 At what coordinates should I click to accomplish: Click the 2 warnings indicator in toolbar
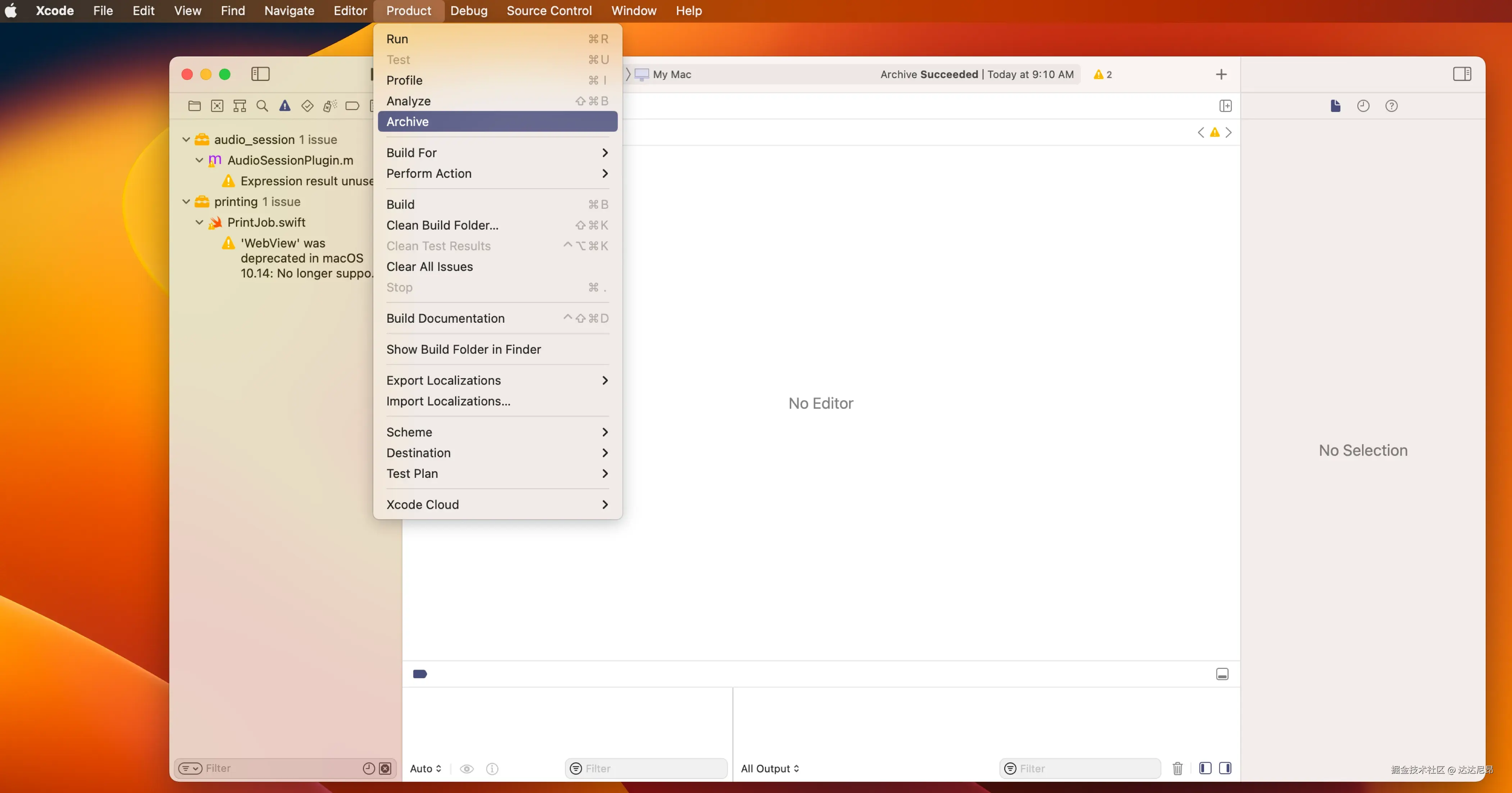[1102, 74]
